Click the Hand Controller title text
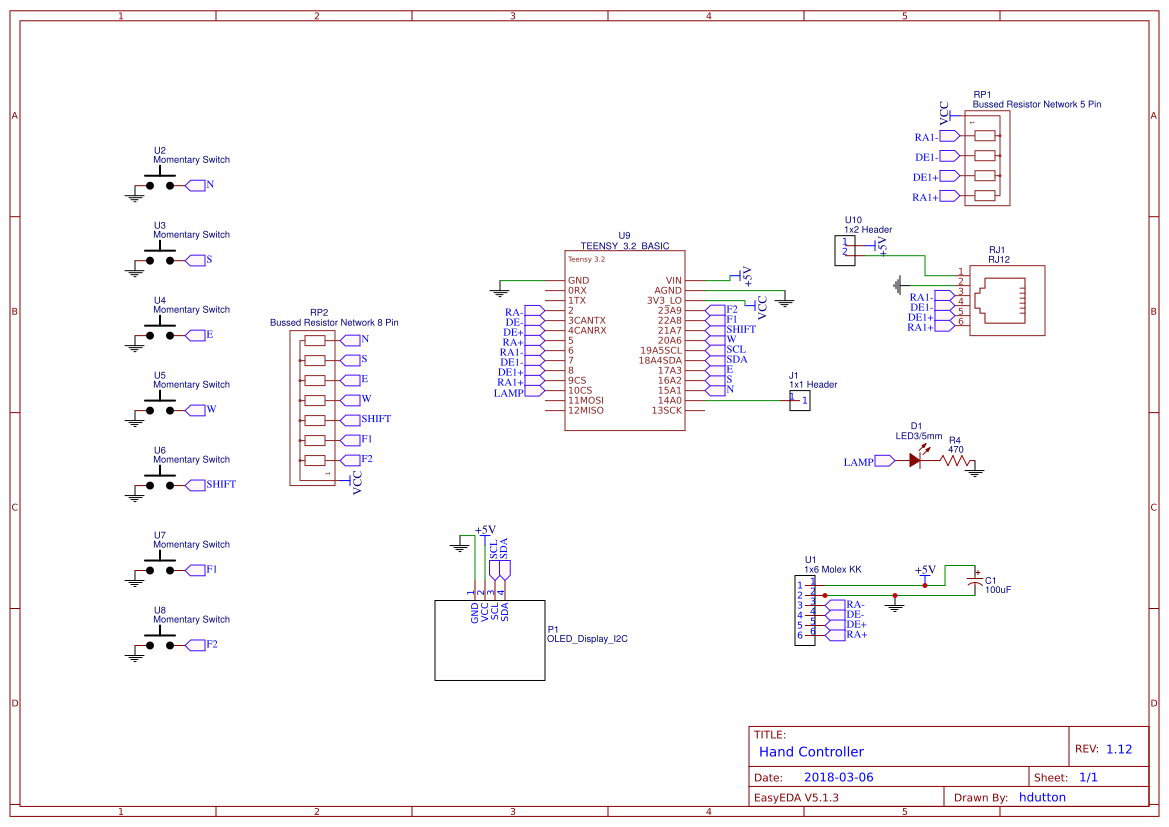The height and width of the screenshot is (827, 1169). pos(810,751)
